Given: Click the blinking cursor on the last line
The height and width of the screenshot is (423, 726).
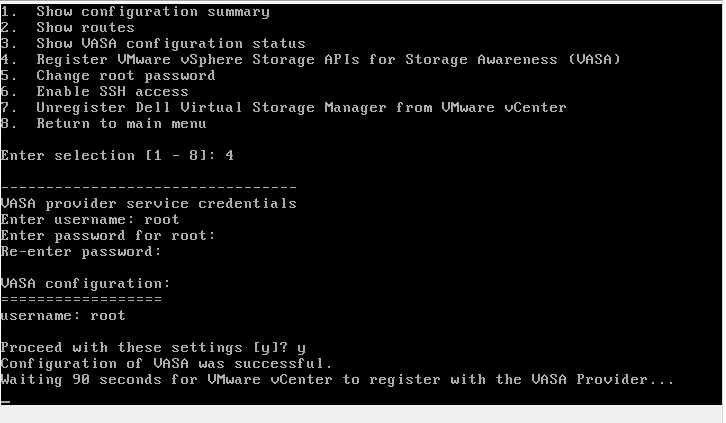Looking at the screenshot, I should pyautogui.click(x=5, y=400).
